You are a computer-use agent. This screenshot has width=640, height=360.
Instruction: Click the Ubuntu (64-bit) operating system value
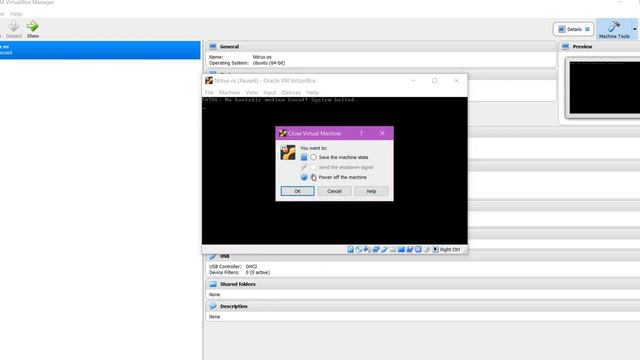click(x=269, y=63)
